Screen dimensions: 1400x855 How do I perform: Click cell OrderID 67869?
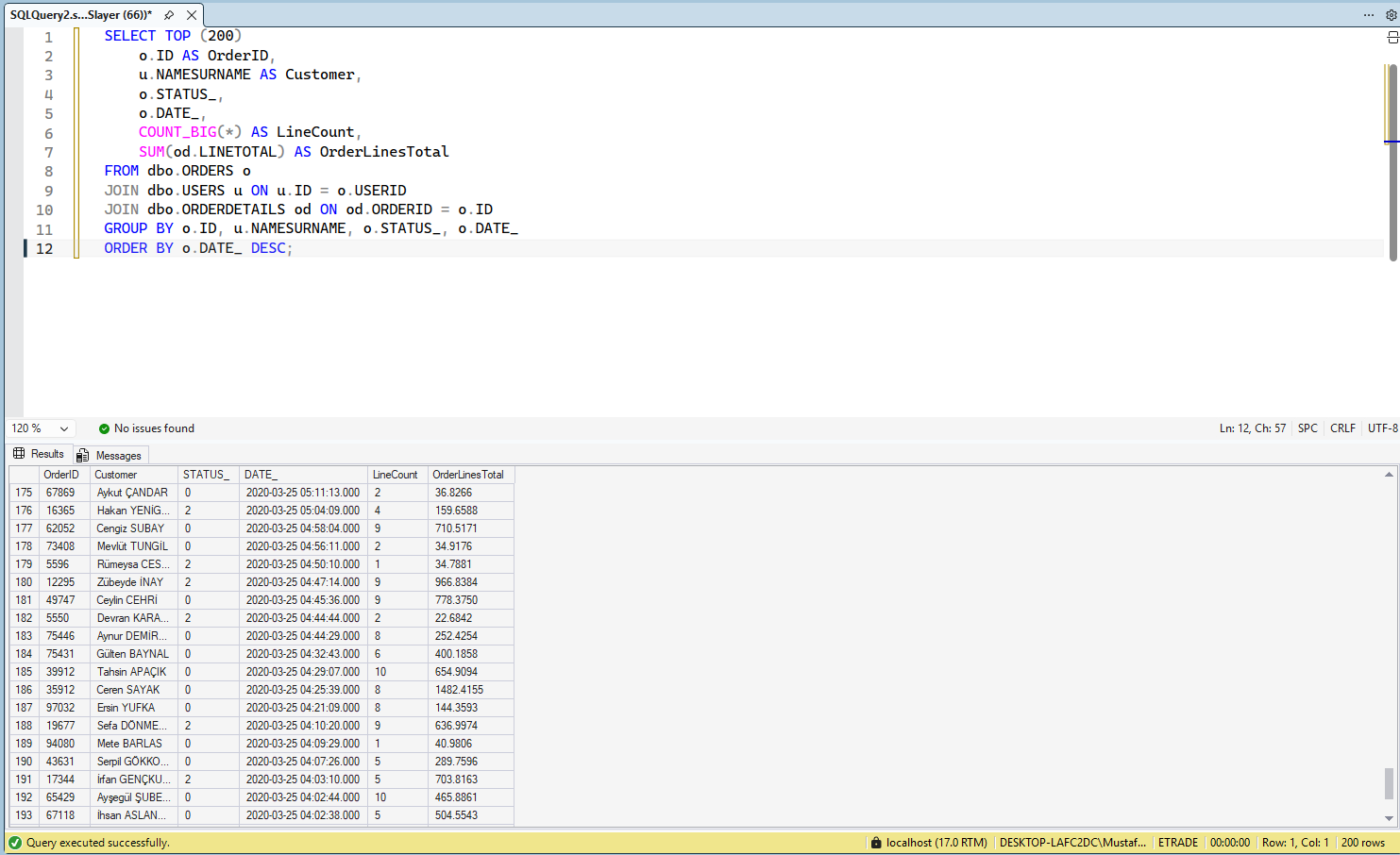click(64, 493)
